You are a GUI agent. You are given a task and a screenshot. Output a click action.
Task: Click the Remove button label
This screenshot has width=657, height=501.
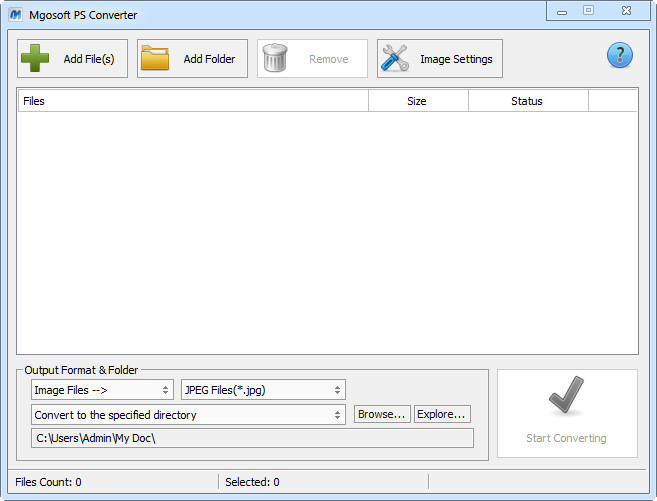328,59
